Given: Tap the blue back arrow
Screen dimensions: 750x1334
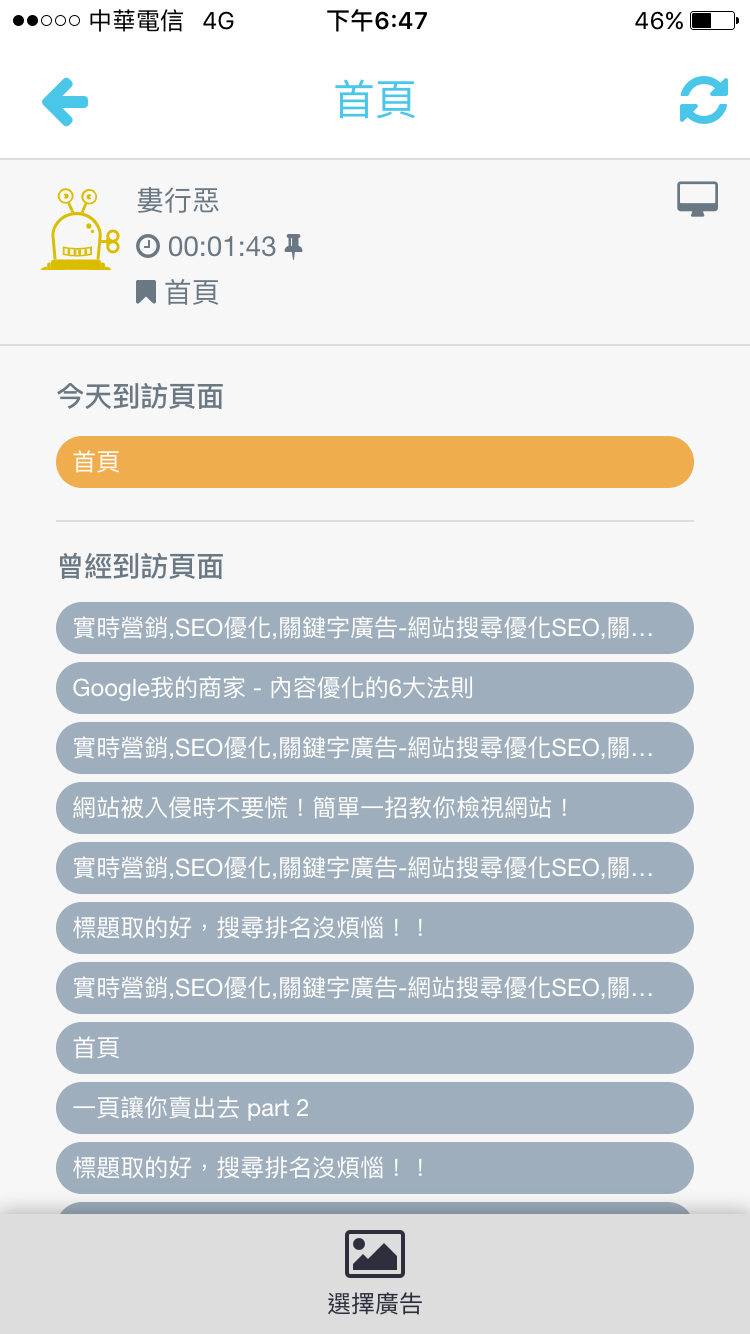Looking at the screenshot, I should pyautogui.click(x=65, y=101).
